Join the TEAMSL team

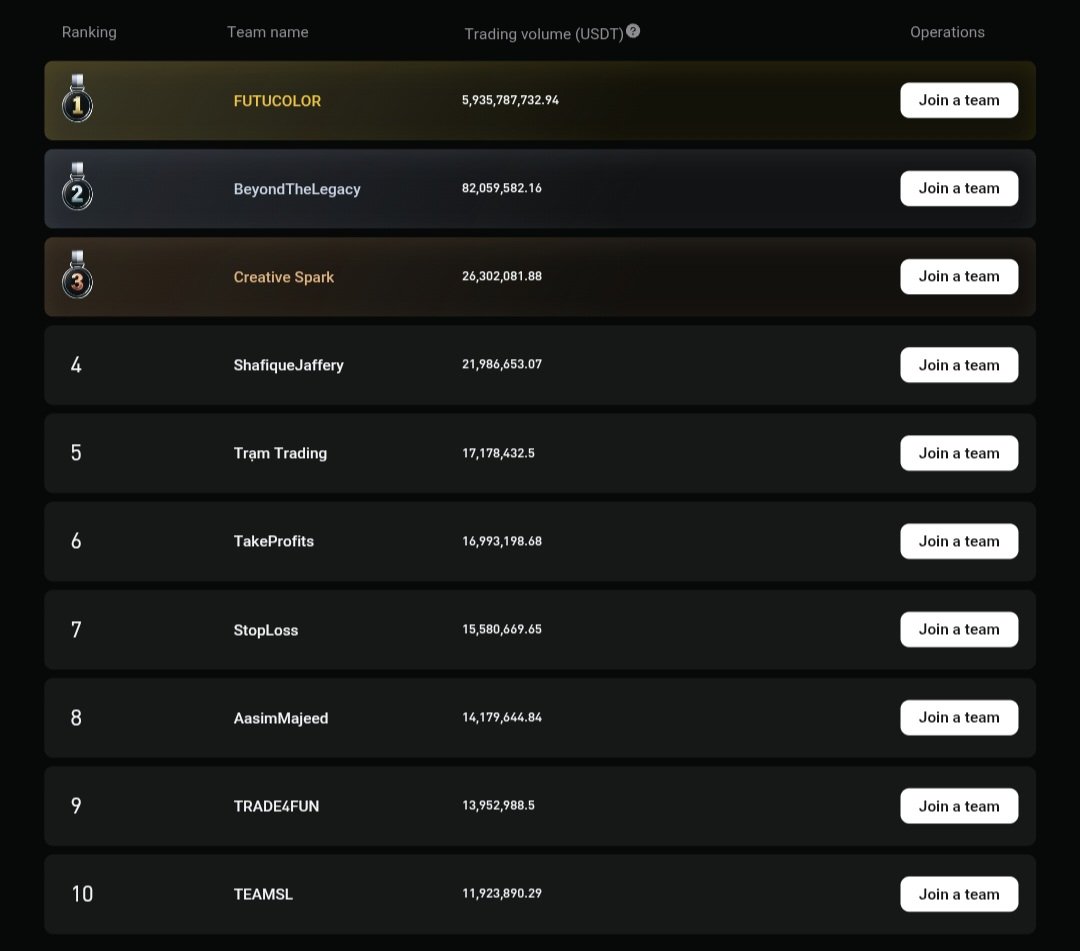959,894
